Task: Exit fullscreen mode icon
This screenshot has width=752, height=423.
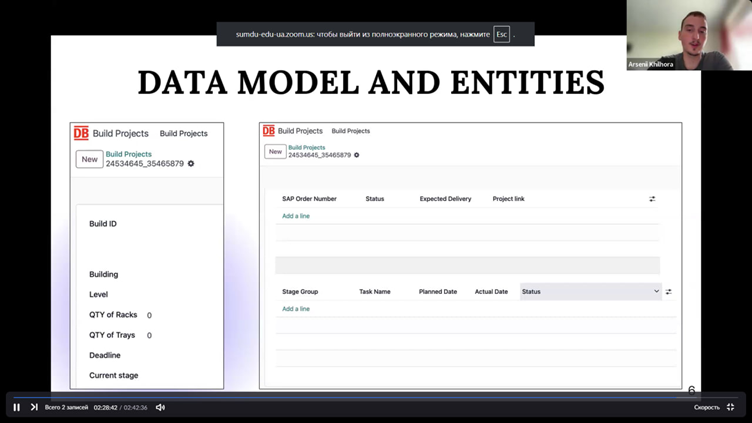Action: click(x=730, y=407)
